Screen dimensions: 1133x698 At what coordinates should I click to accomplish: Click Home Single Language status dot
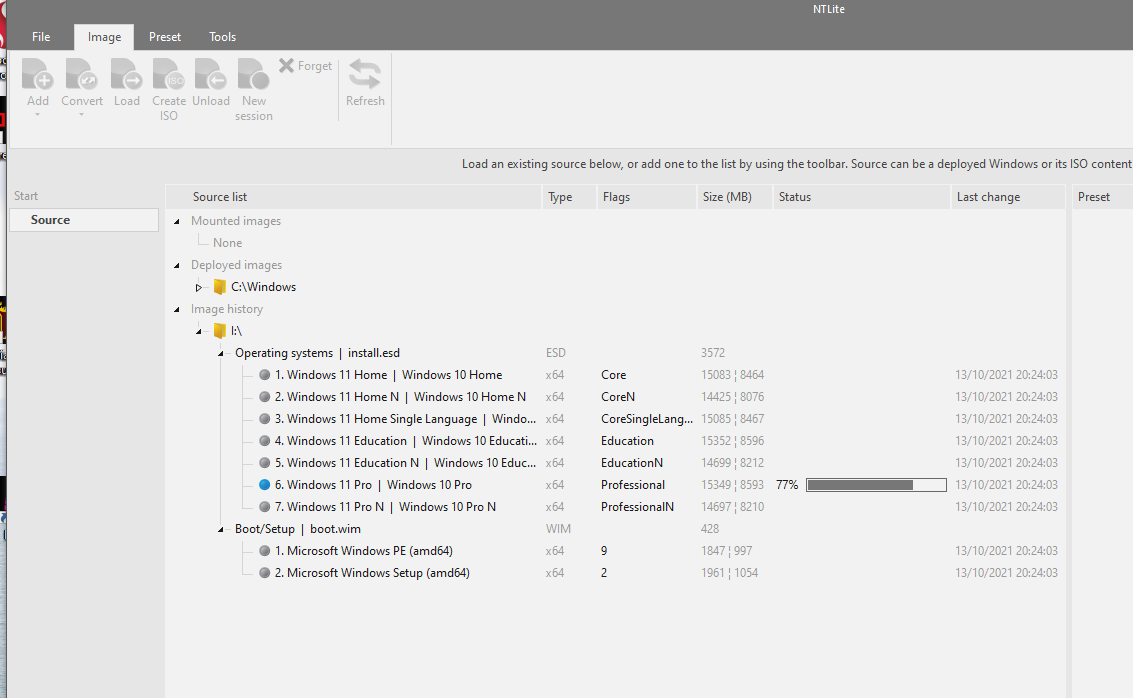coord(264,419)
